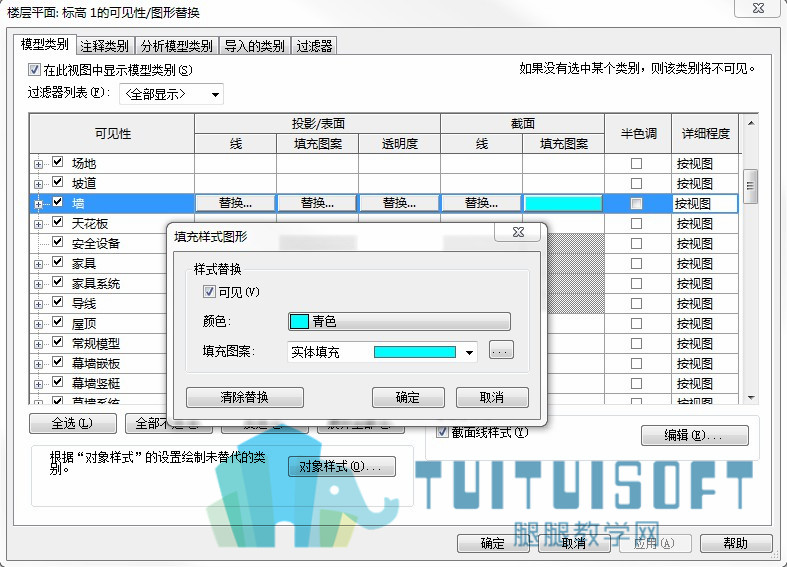Confirm 填充样式图形 dialog with 确定
This screenshot has height=567, width=787.
(408, 397)
